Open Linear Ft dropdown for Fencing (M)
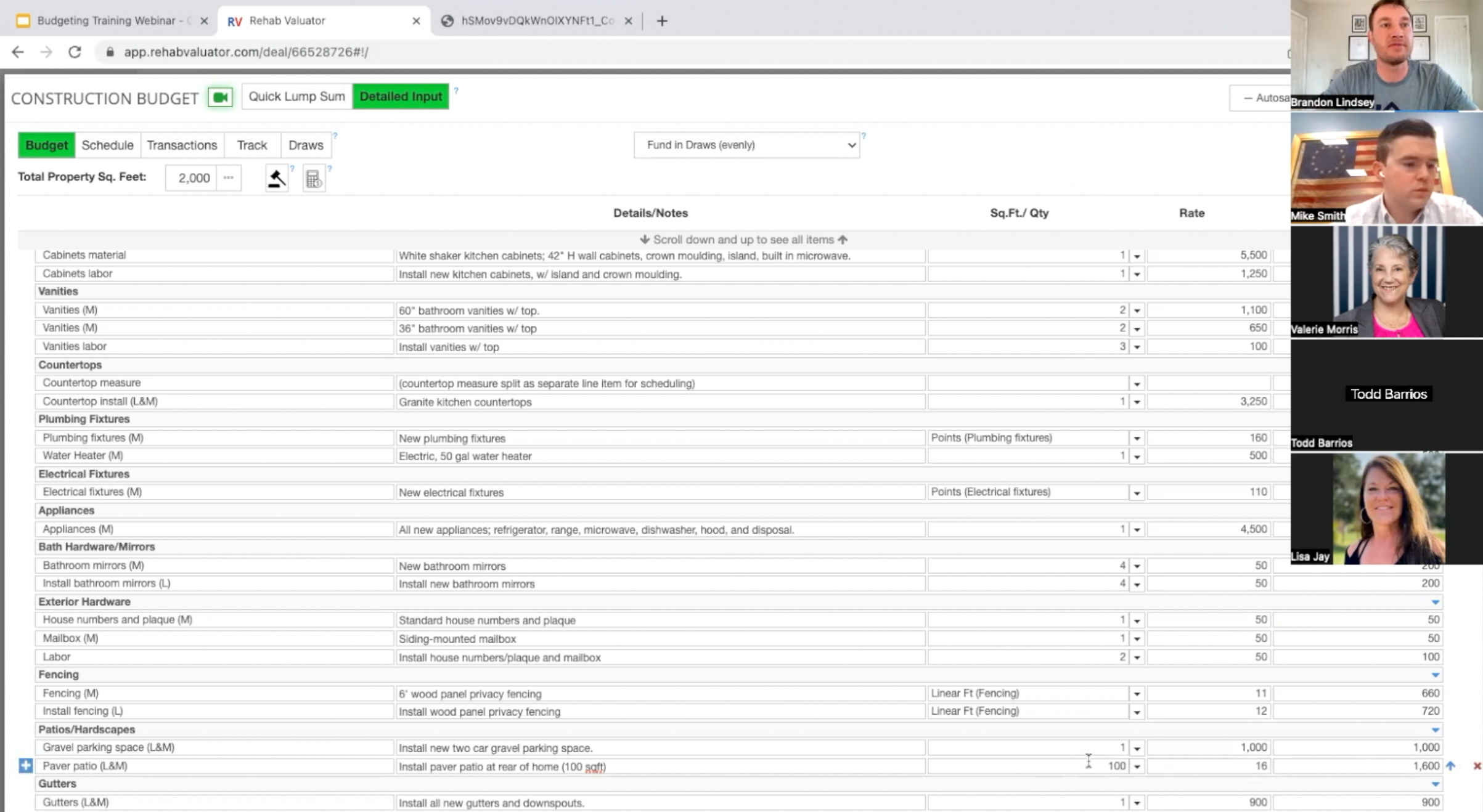 (x=1137, y=694)
